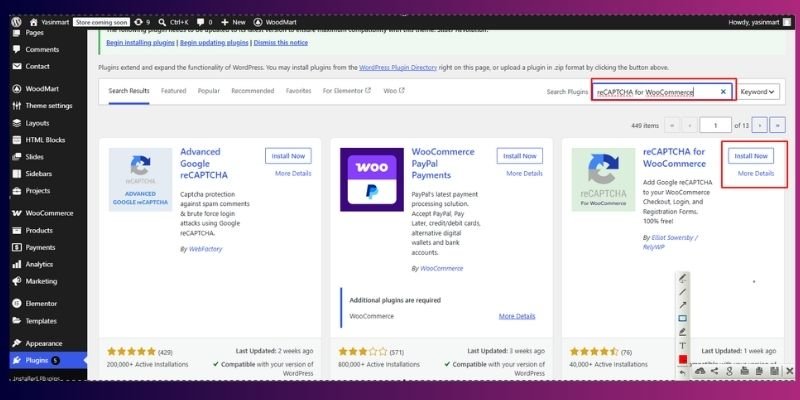Go to last page of results
This screenshot has height=400, width=800.
click(x=778, y=125)
